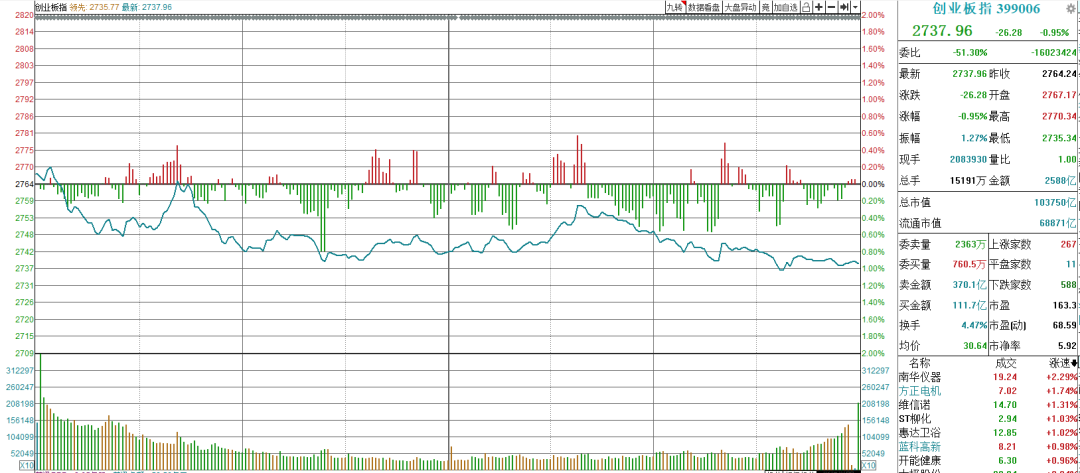Select the 维信诺 row
This screenshot has height=473, width=1080.
[988, 405]
